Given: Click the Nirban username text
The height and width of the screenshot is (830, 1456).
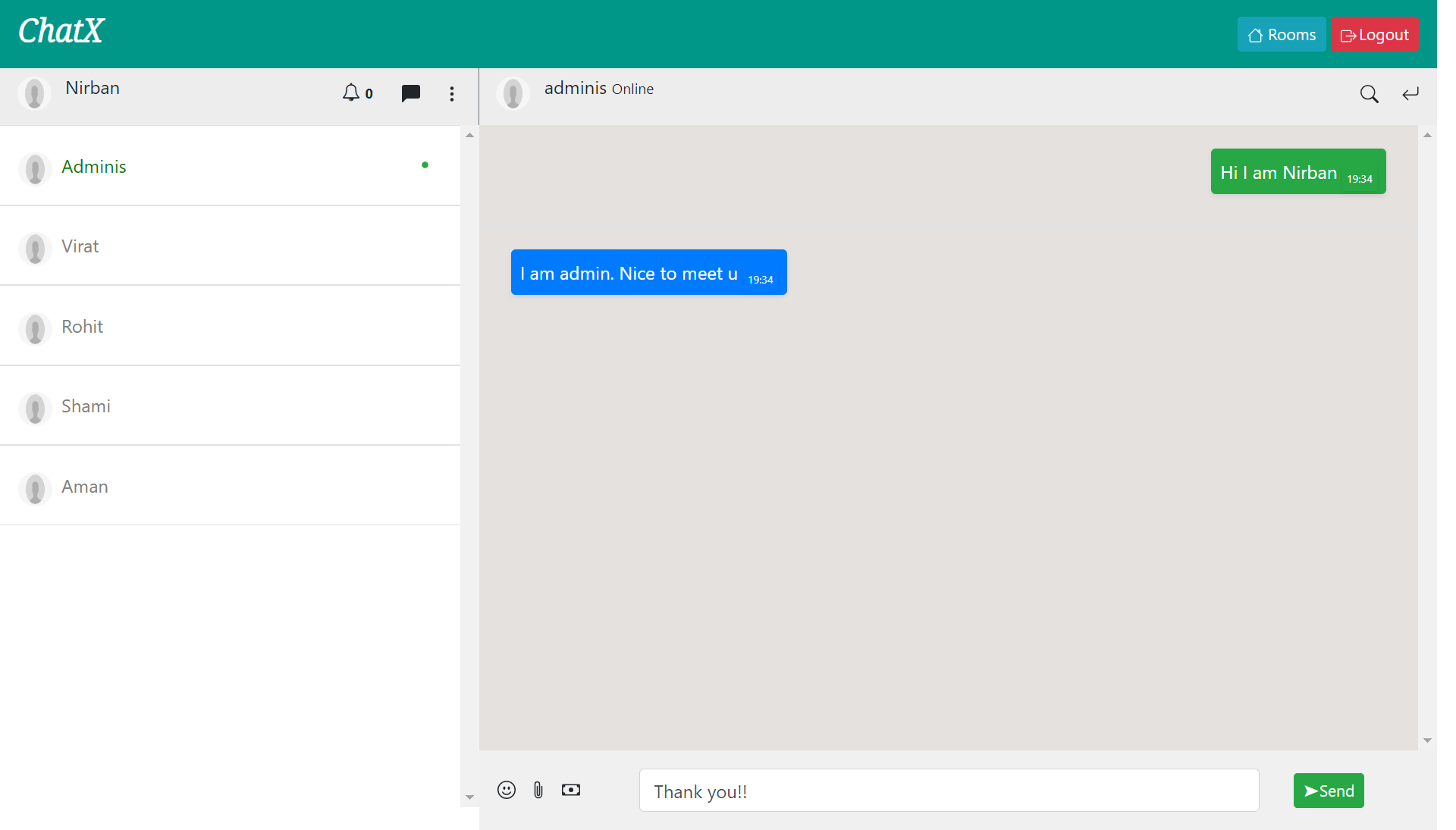Looking at the screenshot, I should (x=93, y=88).
